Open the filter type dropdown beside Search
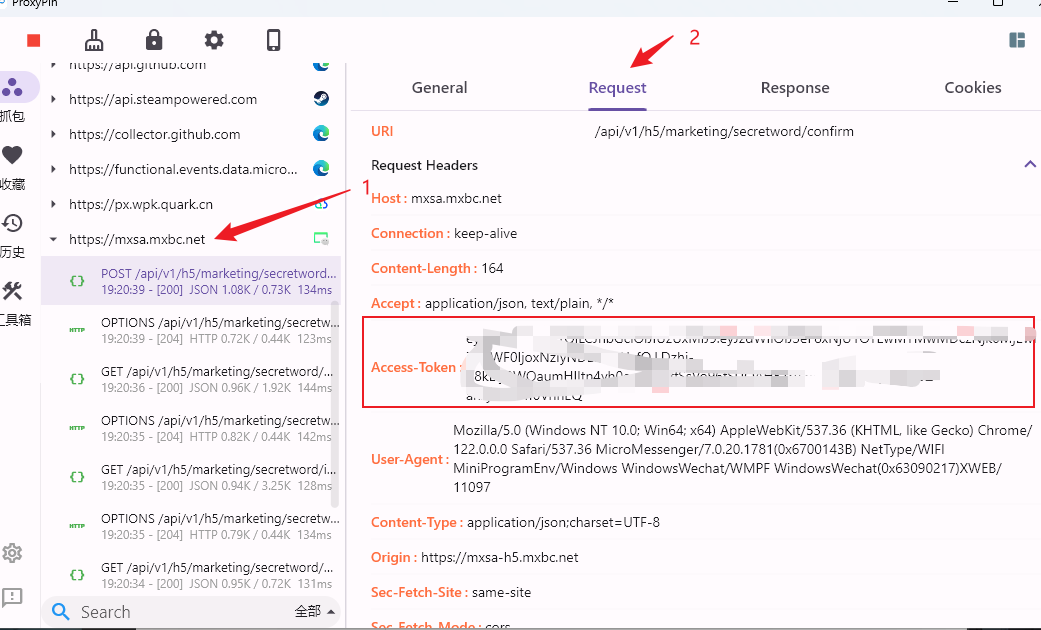 [x=316, y=612]
